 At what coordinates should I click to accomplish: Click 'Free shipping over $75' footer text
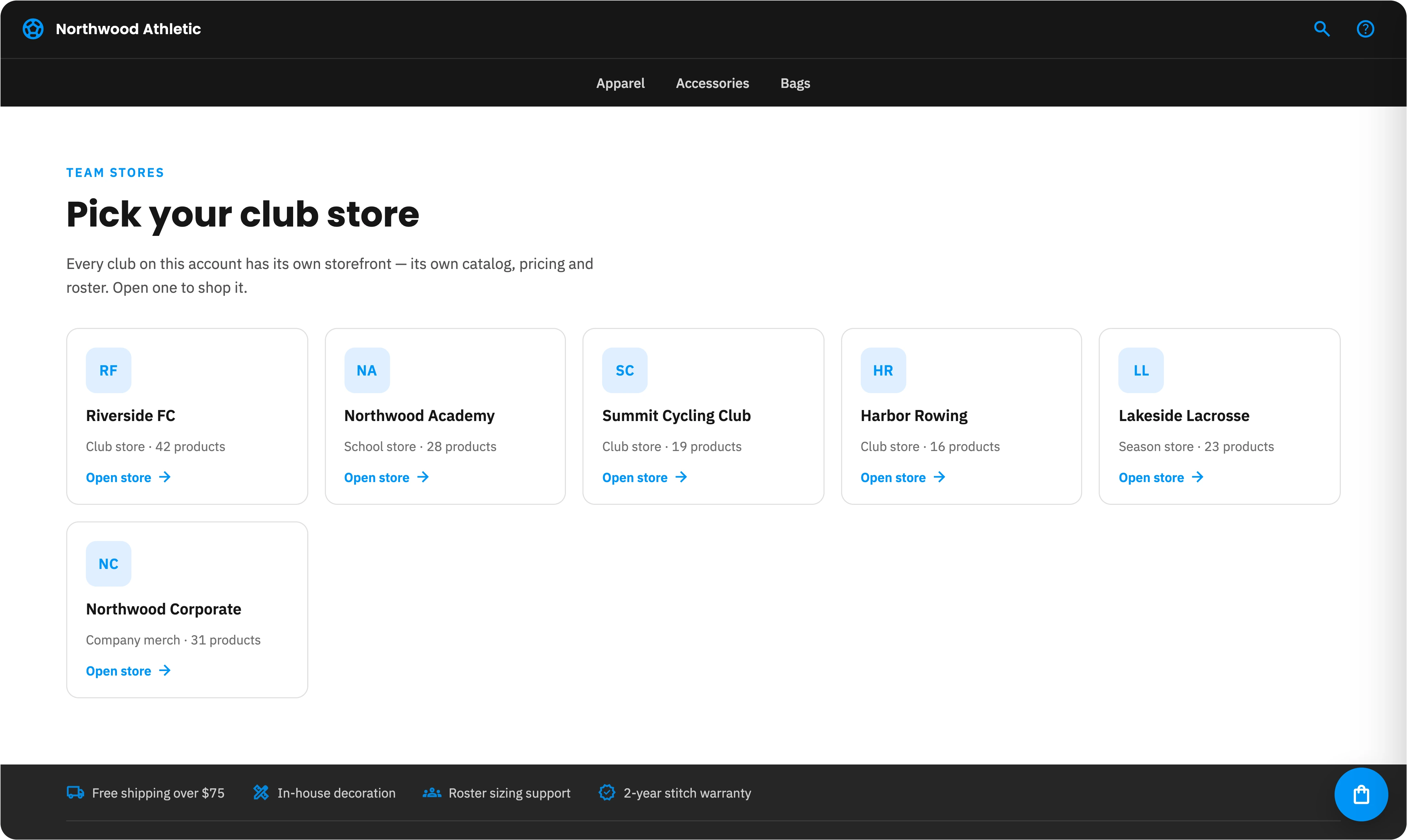159,793
